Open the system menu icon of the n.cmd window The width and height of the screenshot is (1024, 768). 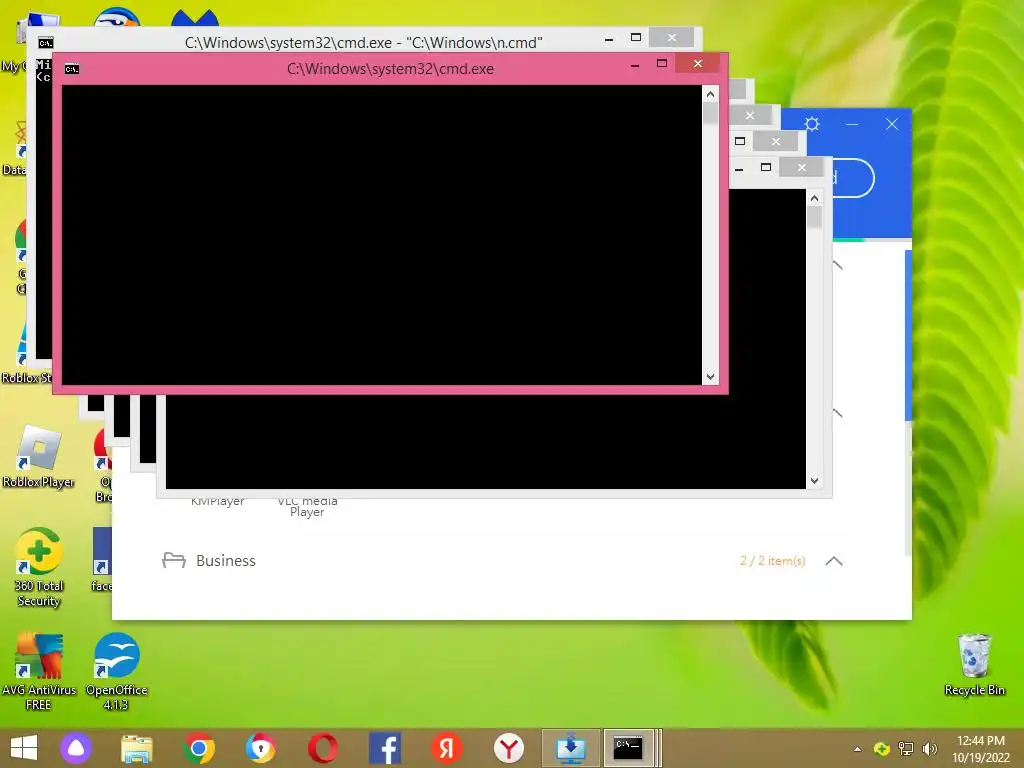(46, 43)
